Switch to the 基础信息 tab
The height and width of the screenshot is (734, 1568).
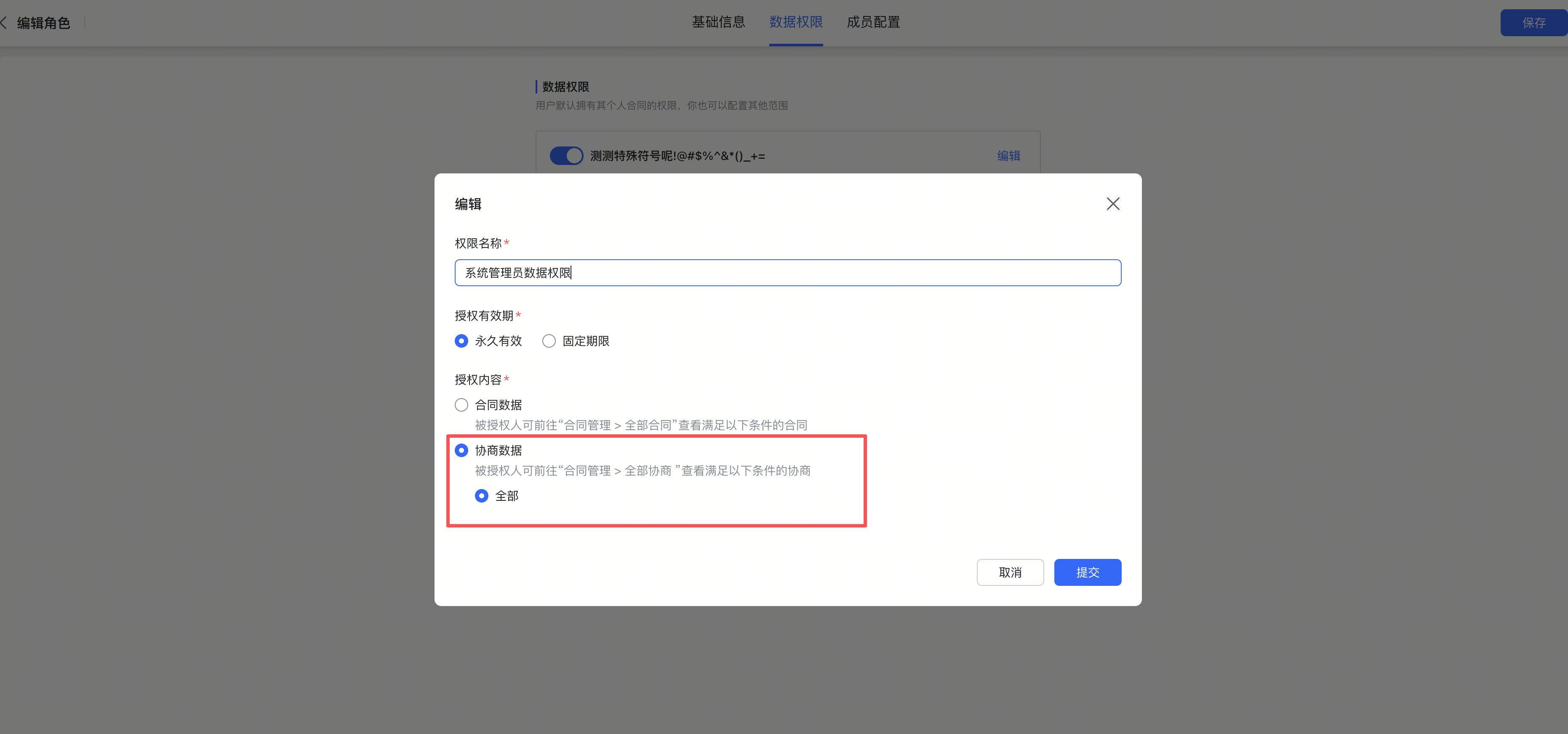click(718, 23)
